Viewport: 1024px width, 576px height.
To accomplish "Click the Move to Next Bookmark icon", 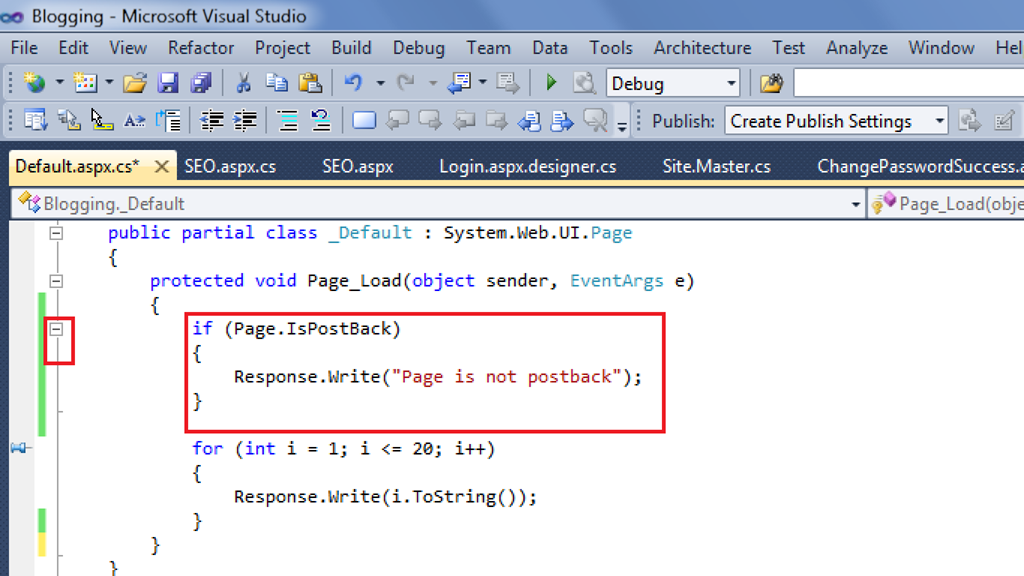I will 430,121.
